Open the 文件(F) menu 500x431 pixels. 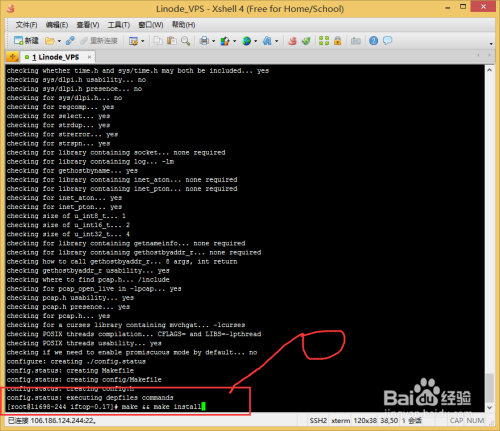click(x=26, y=25)
